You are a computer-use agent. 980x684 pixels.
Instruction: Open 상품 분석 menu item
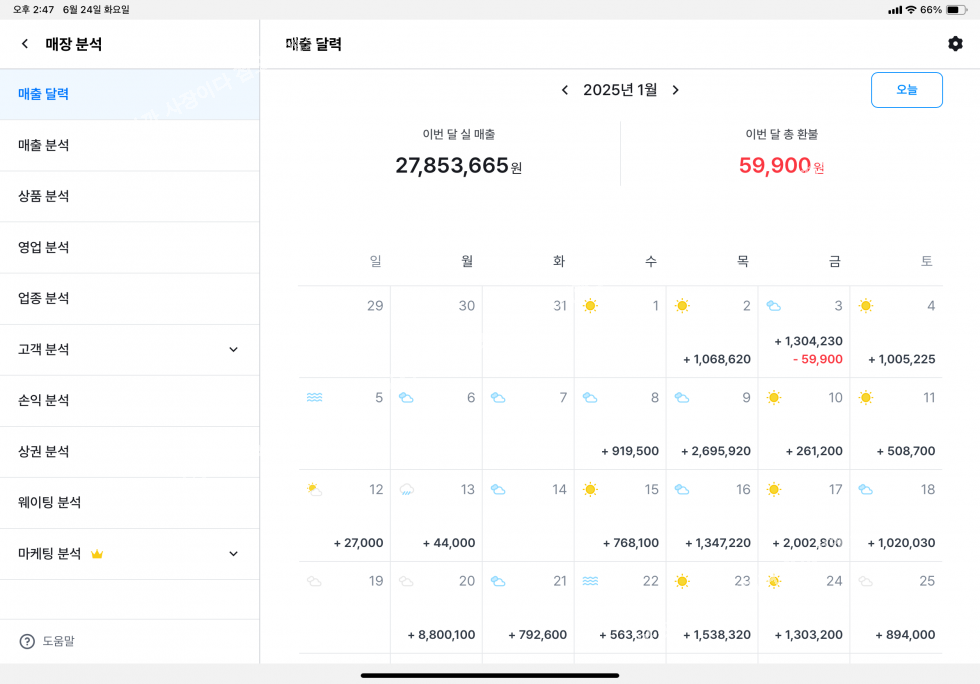pyautogui.click(x=44, y=196)
